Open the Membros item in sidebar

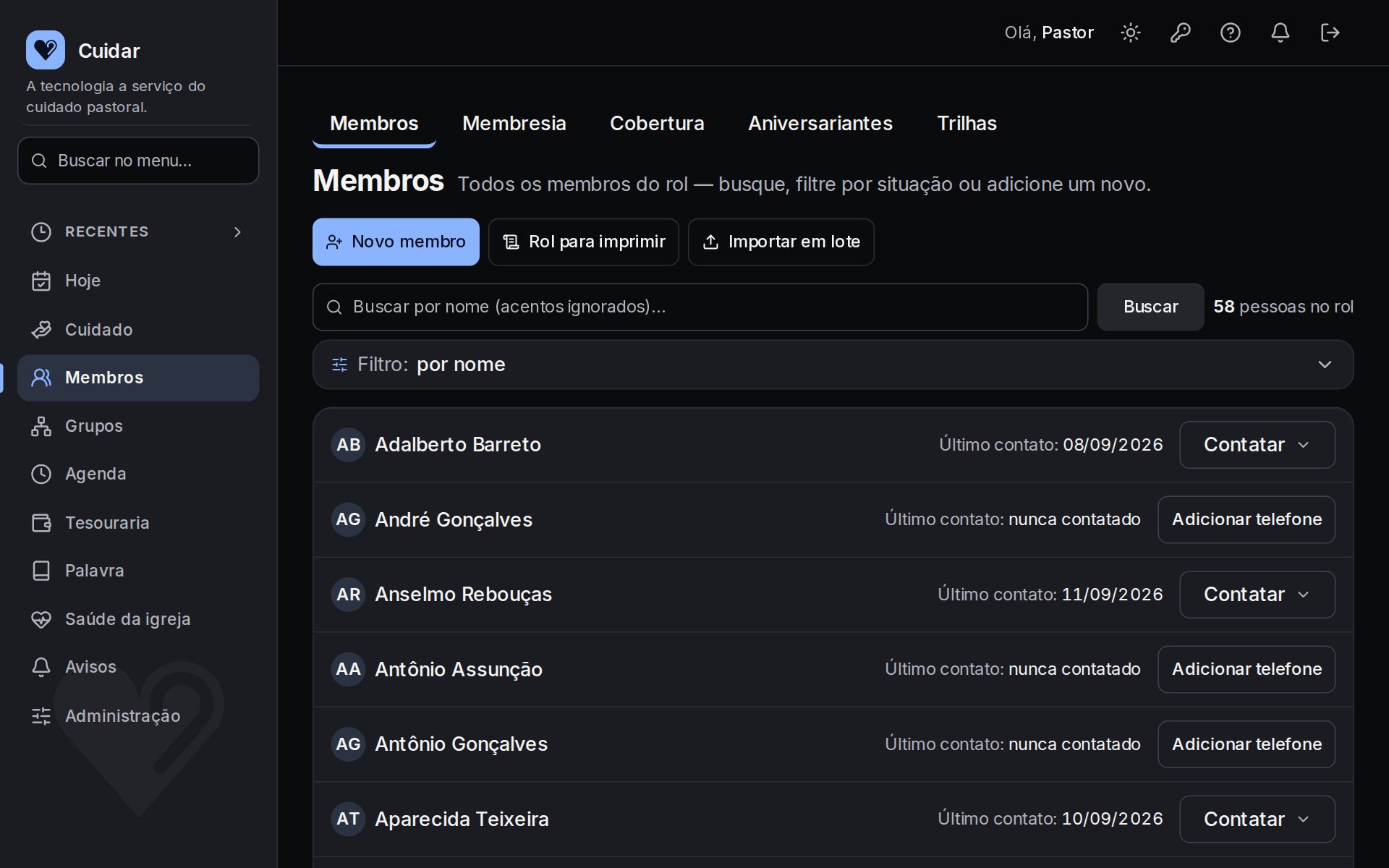click(x=138, y=378)
